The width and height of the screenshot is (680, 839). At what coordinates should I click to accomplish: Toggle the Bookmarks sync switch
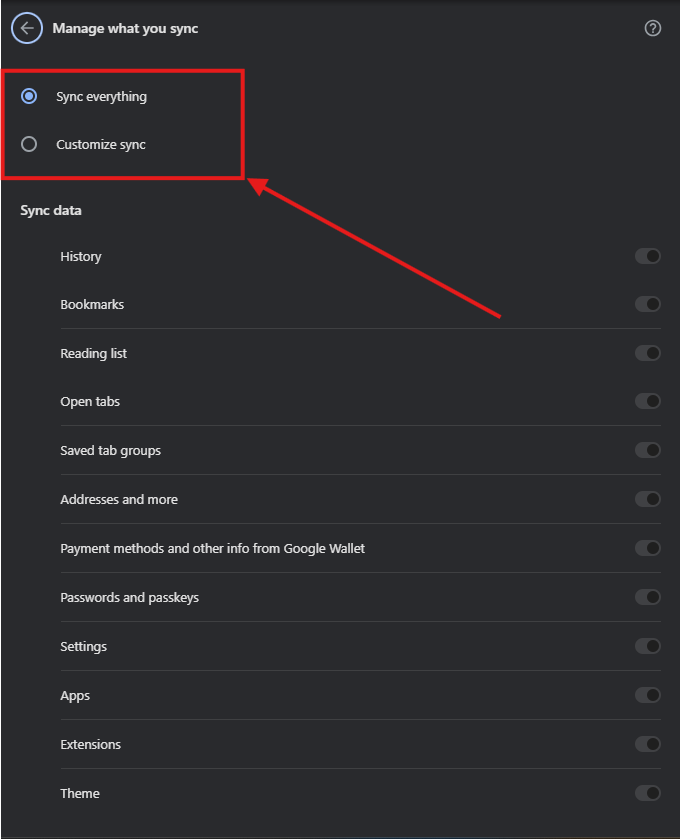point(647,304)
